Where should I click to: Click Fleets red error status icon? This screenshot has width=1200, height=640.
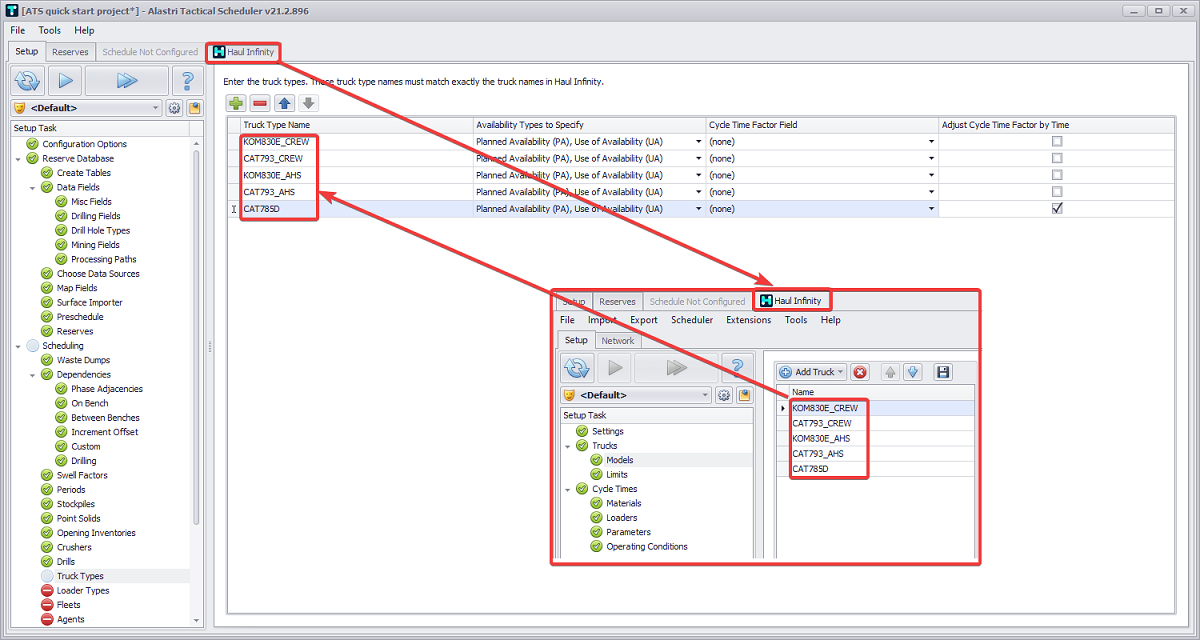(47, 605)
